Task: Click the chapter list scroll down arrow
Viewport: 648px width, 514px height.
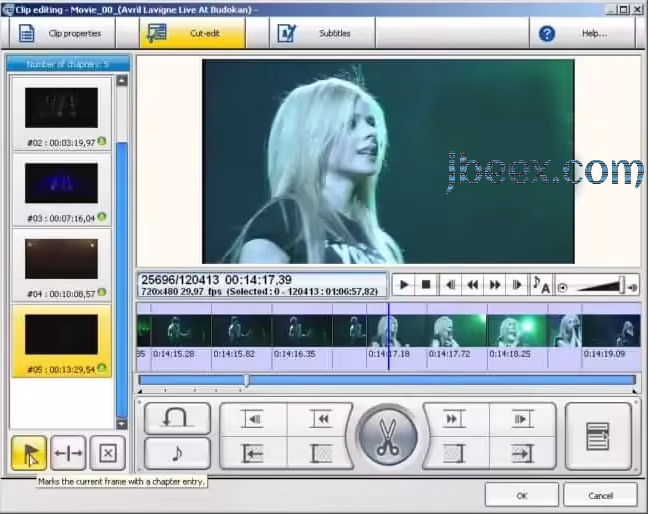Action: 122,424
